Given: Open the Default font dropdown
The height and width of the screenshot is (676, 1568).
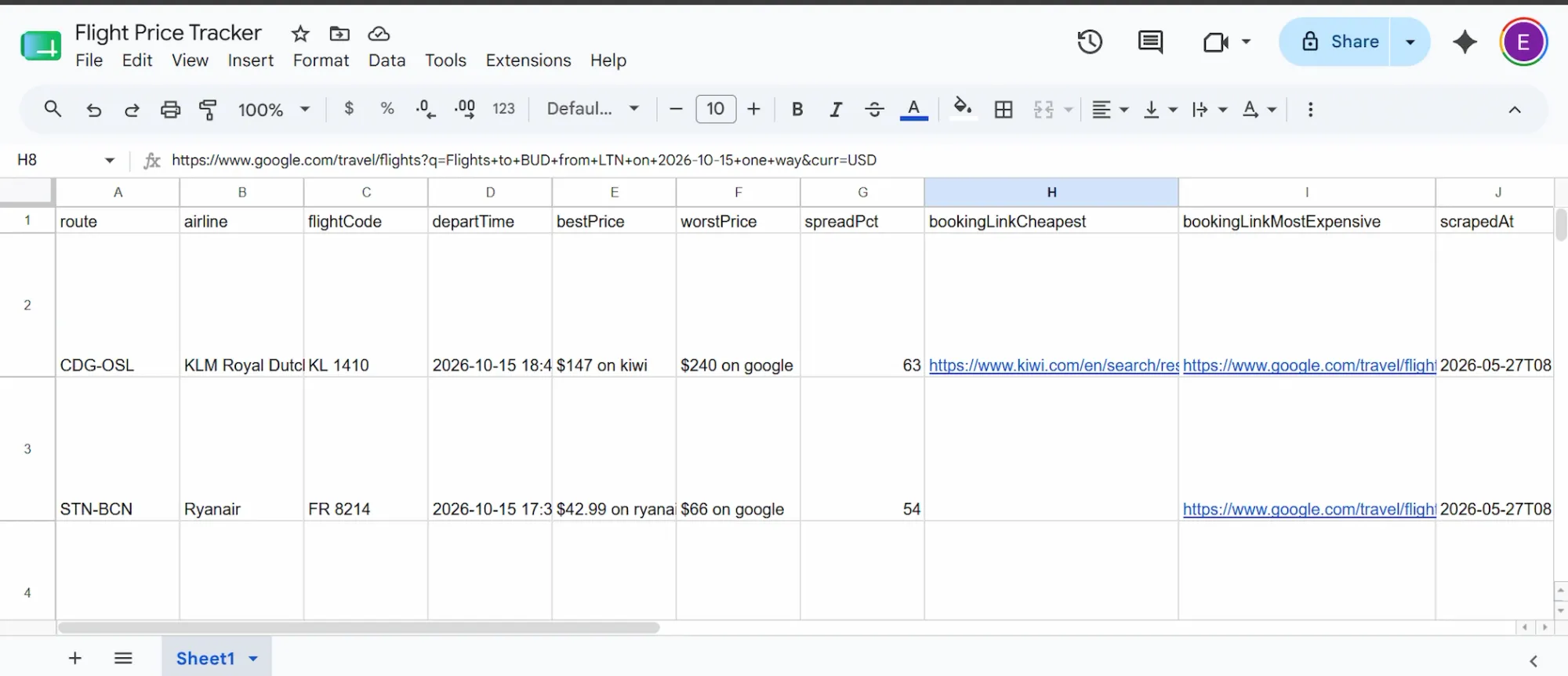Looking at the screenshot, I should (593, 108).
